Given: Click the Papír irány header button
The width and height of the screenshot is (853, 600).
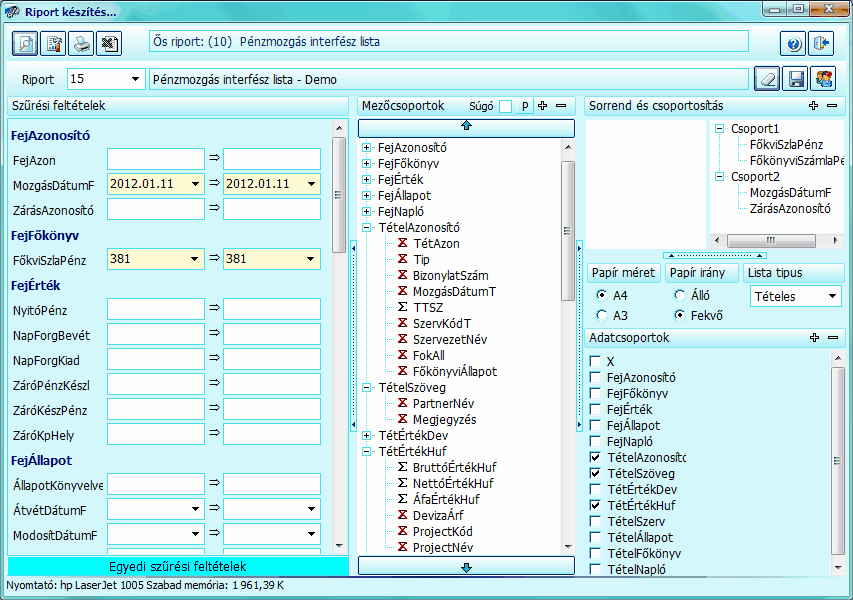Looking at the screenshot, I should click(x=702, y=273).
